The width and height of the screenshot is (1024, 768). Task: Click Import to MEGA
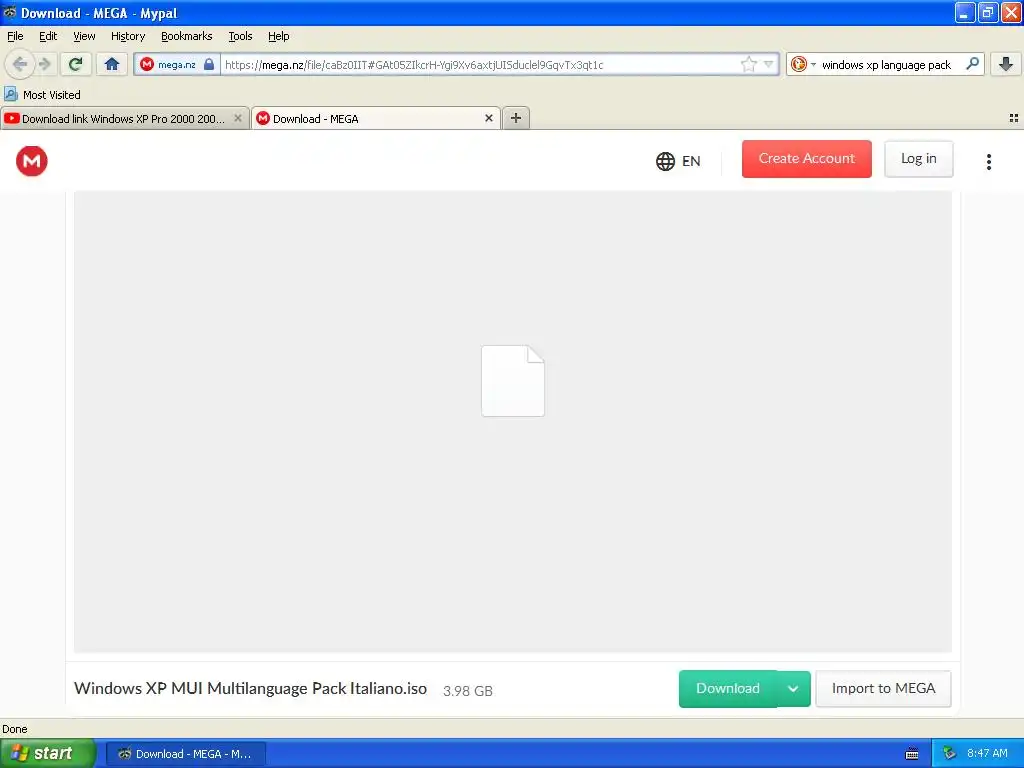[x=883, y=688]
